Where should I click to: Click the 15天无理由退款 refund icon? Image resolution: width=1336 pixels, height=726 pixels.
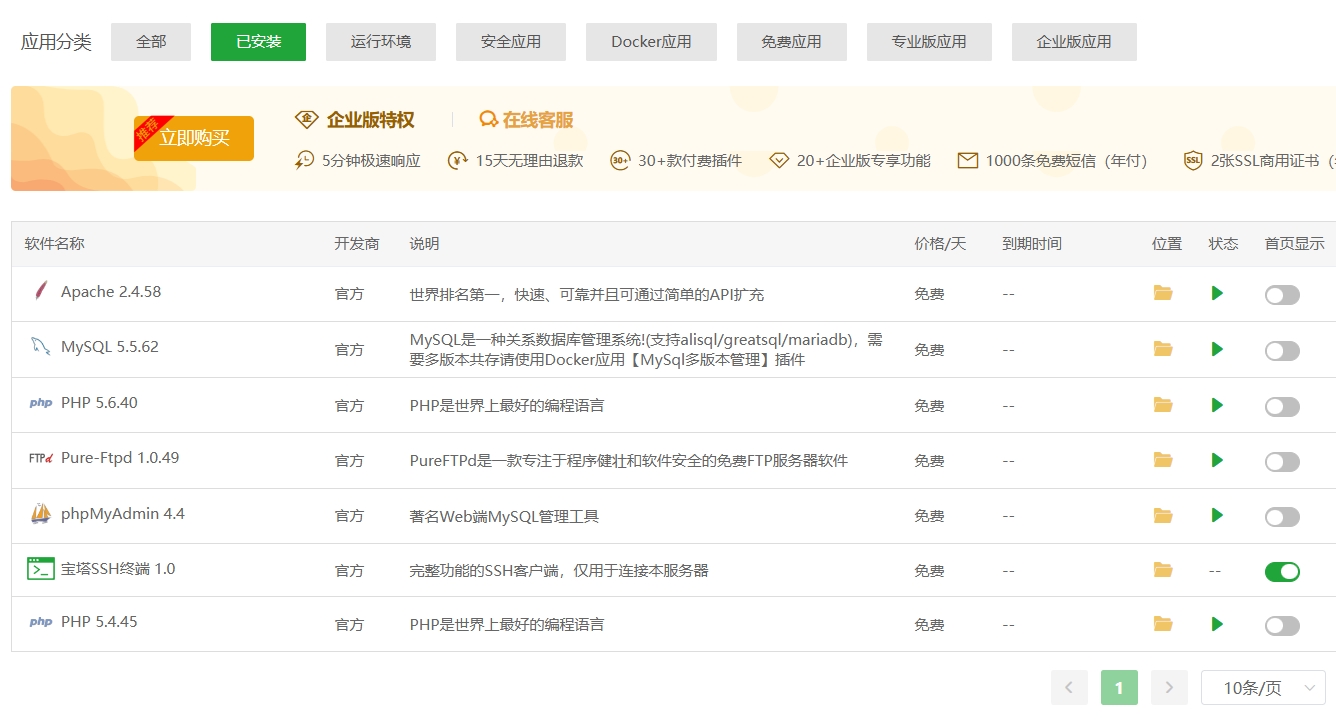[x=458, y=160]
